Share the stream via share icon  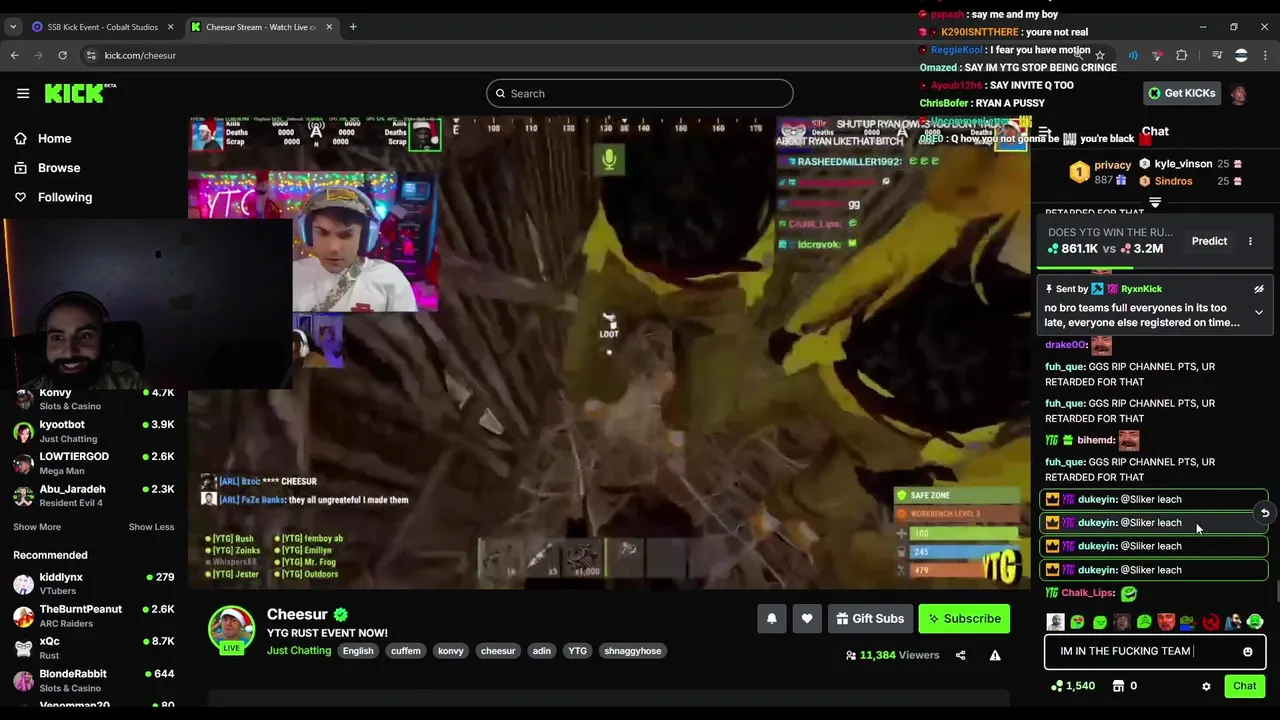[960, 656]
